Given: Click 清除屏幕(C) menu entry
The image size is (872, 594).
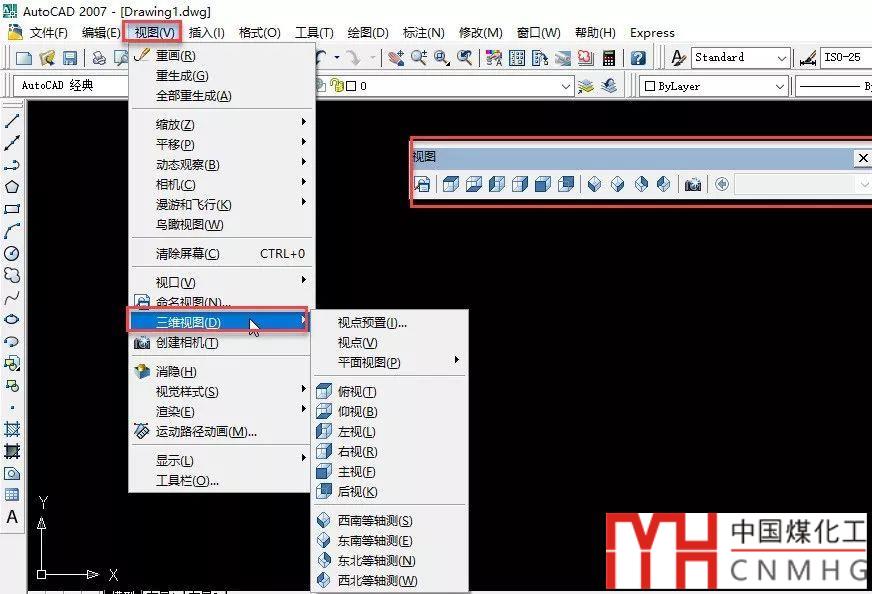Looking at the screenshot, I should pos(187,254).
